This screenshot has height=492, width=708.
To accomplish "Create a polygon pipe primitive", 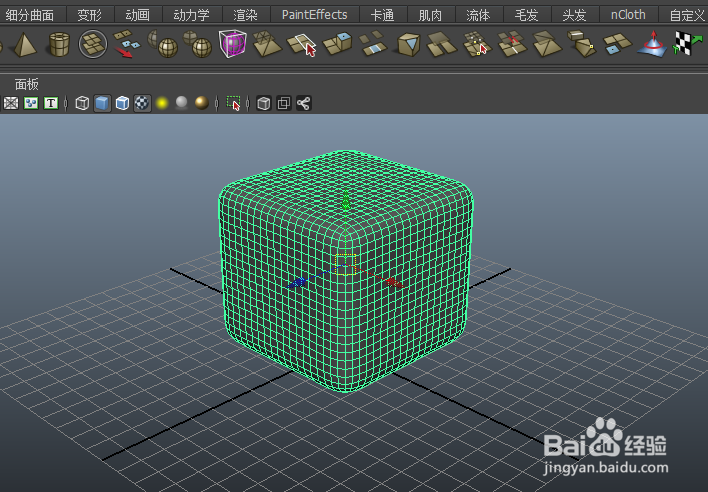I will 59,44.
